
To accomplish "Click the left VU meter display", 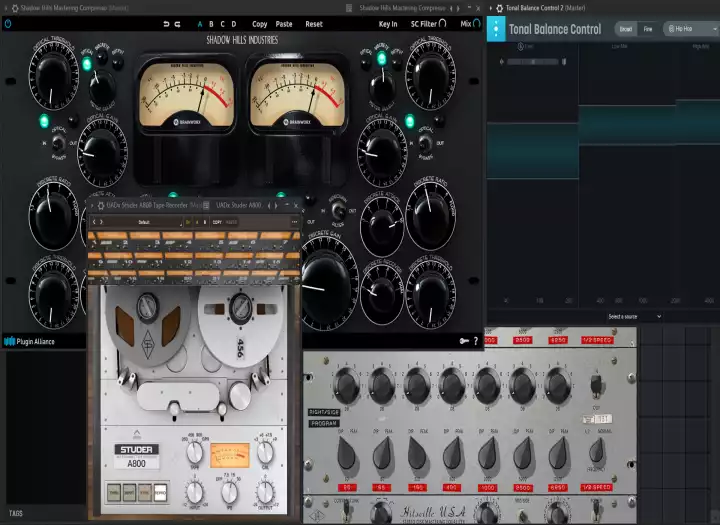I will [186, 95].
